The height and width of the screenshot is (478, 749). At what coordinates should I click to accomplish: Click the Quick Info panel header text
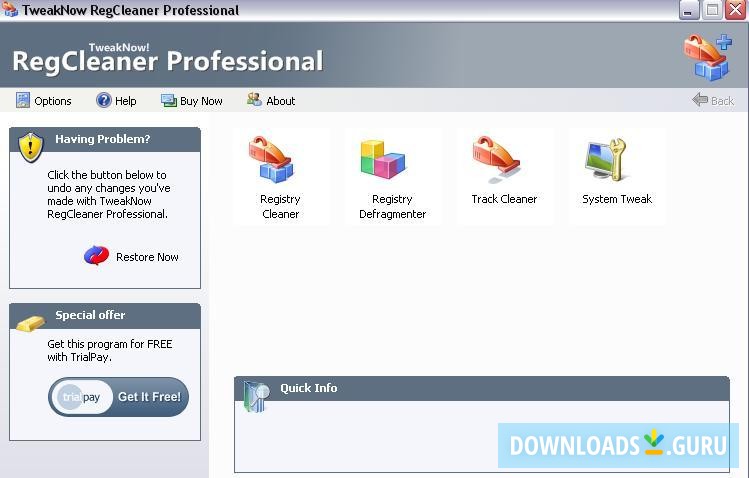coord(309,388)
